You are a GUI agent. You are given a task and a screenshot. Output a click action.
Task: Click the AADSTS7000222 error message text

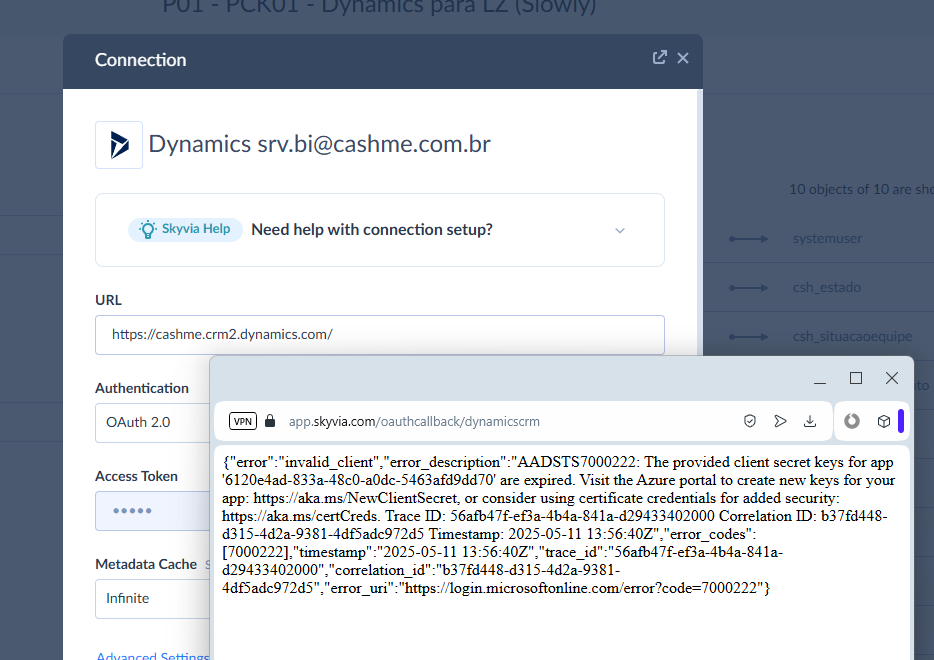tap(558, 525)
